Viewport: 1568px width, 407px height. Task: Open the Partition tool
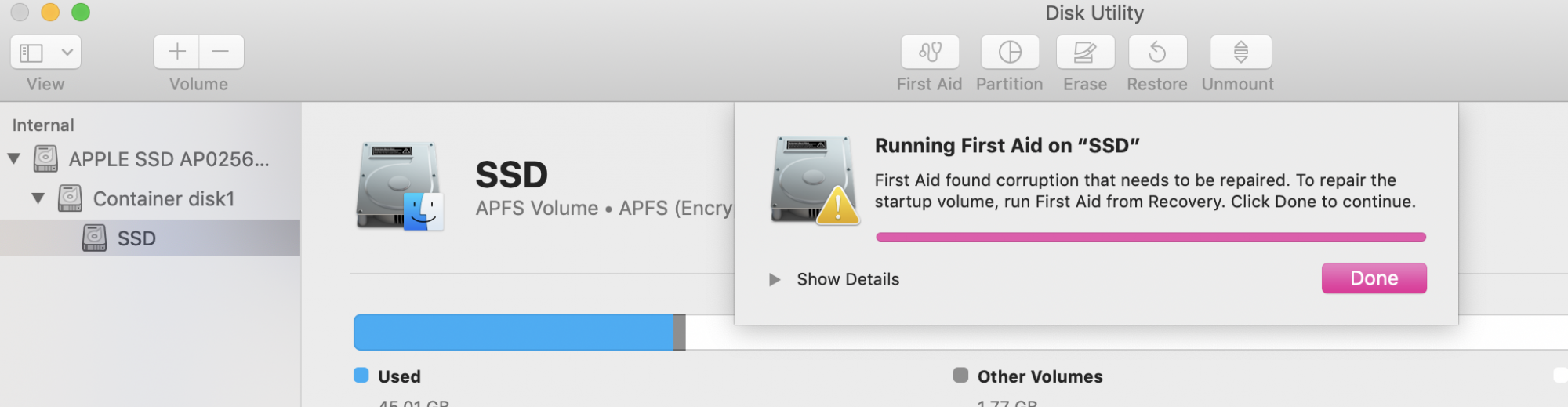[1010, 52]
